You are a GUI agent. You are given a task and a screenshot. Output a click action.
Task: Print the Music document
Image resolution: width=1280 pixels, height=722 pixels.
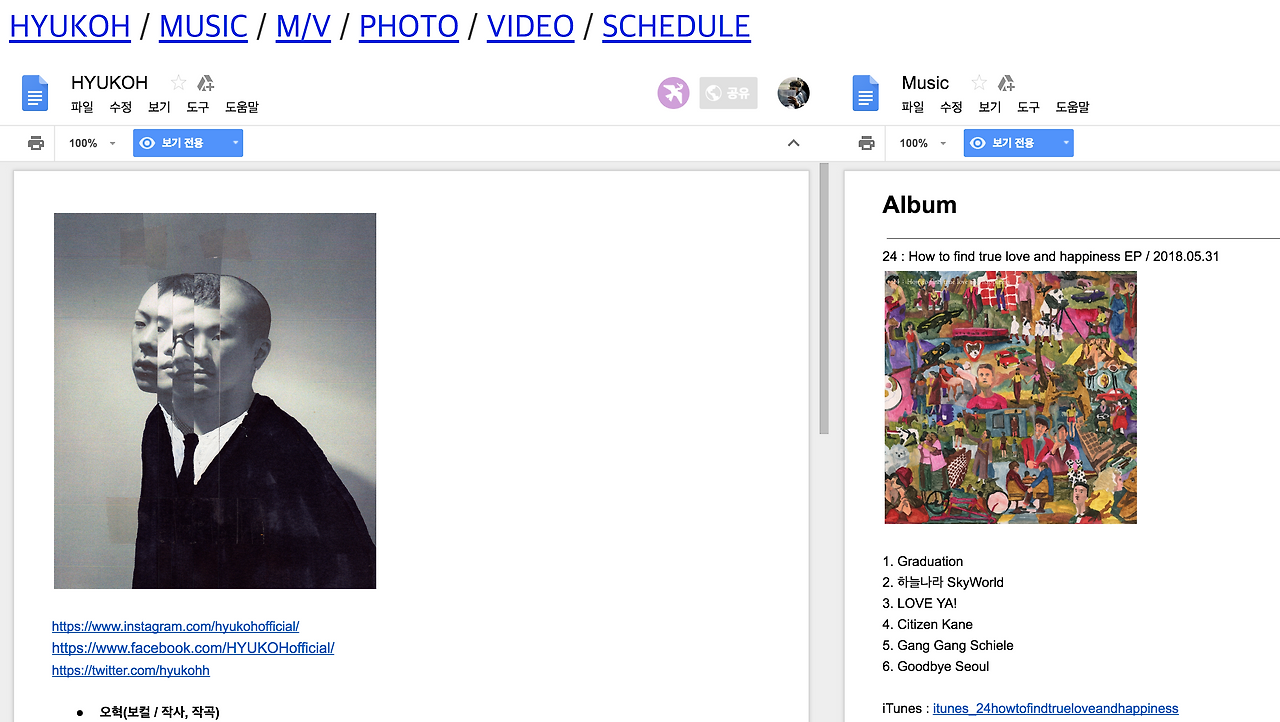point(867,143)
